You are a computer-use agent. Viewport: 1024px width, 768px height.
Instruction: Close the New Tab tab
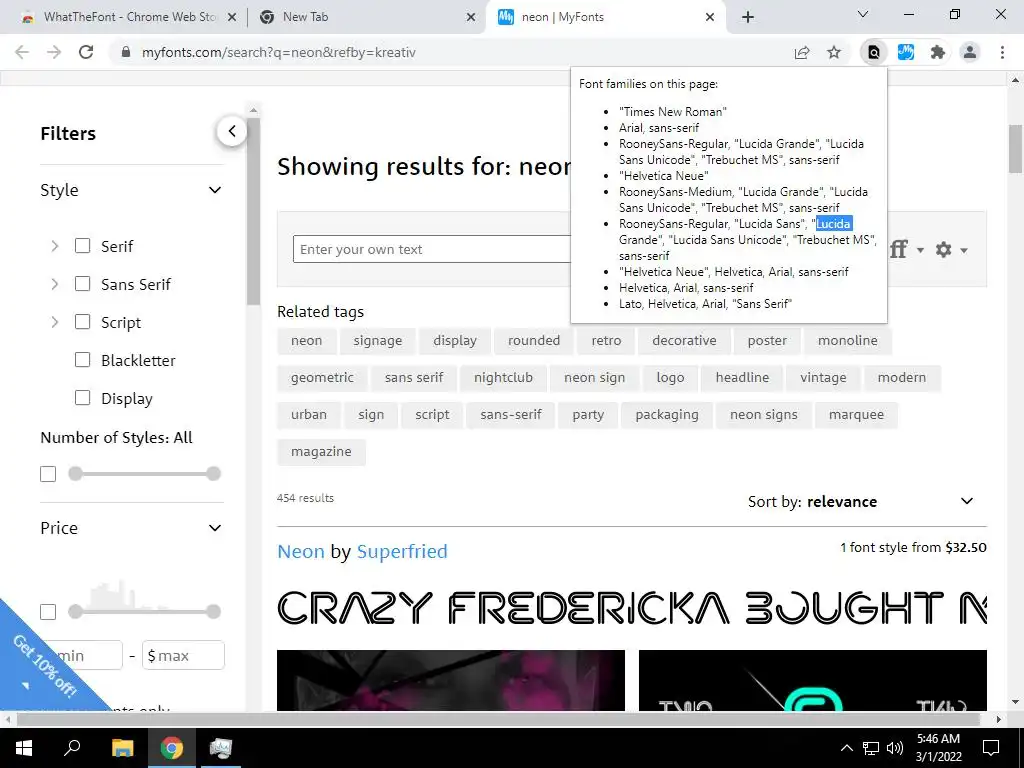coord(471,18)
